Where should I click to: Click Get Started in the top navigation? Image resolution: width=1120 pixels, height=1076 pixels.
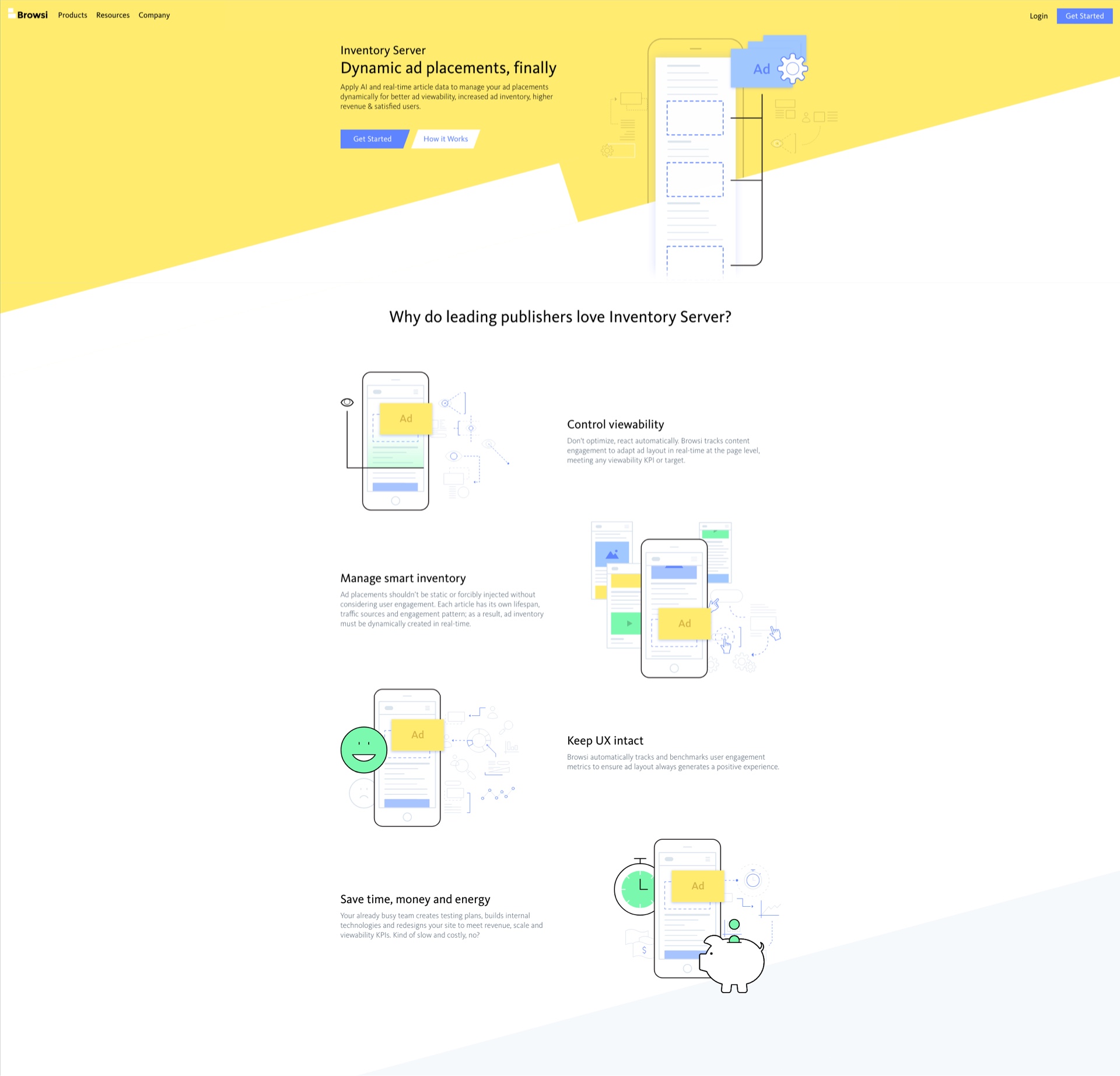point(1084,16)
